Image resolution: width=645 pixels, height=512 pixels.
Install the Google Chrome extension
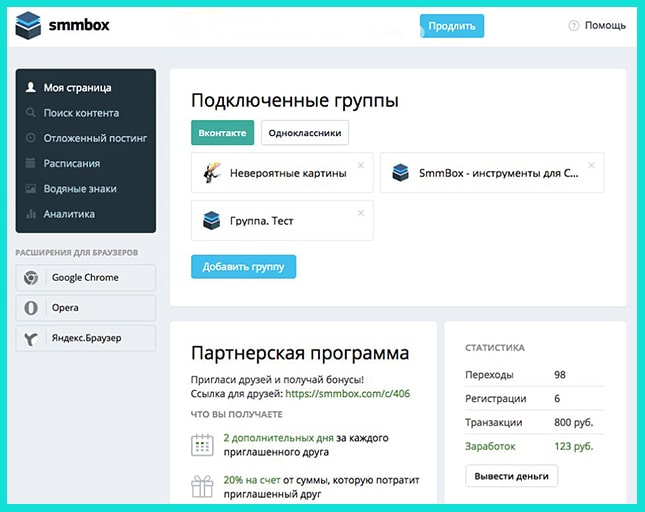86,278
